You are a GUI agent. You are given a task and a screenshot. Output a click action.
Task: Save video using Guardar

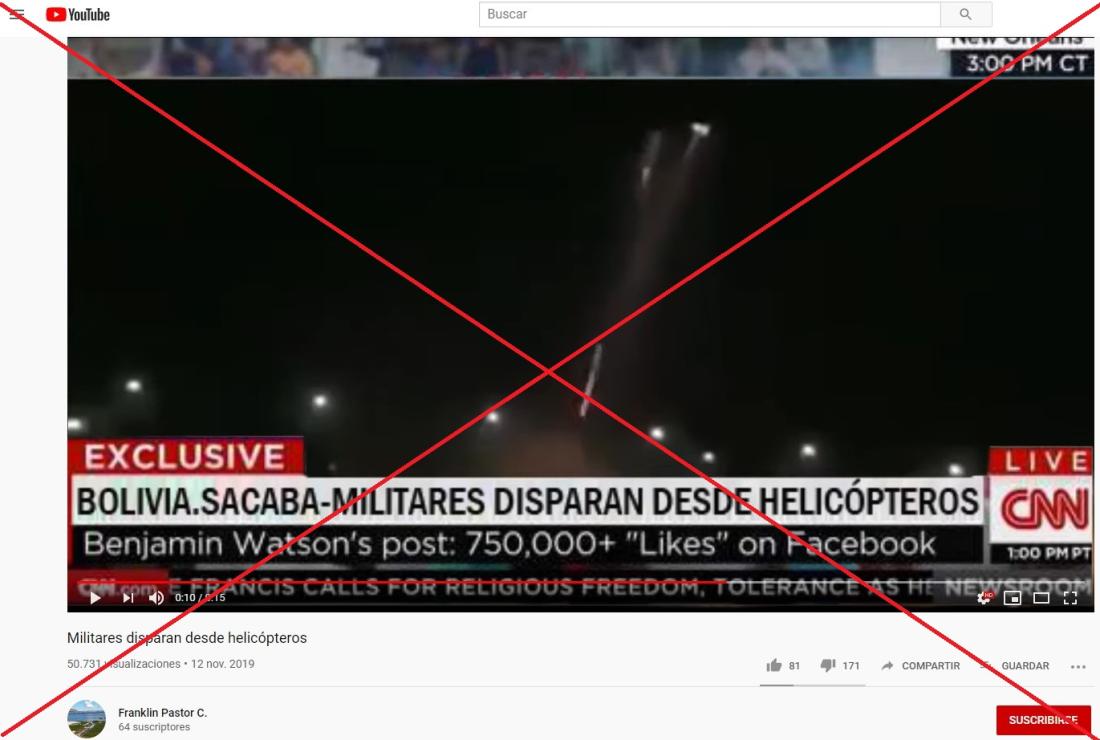1014,666
